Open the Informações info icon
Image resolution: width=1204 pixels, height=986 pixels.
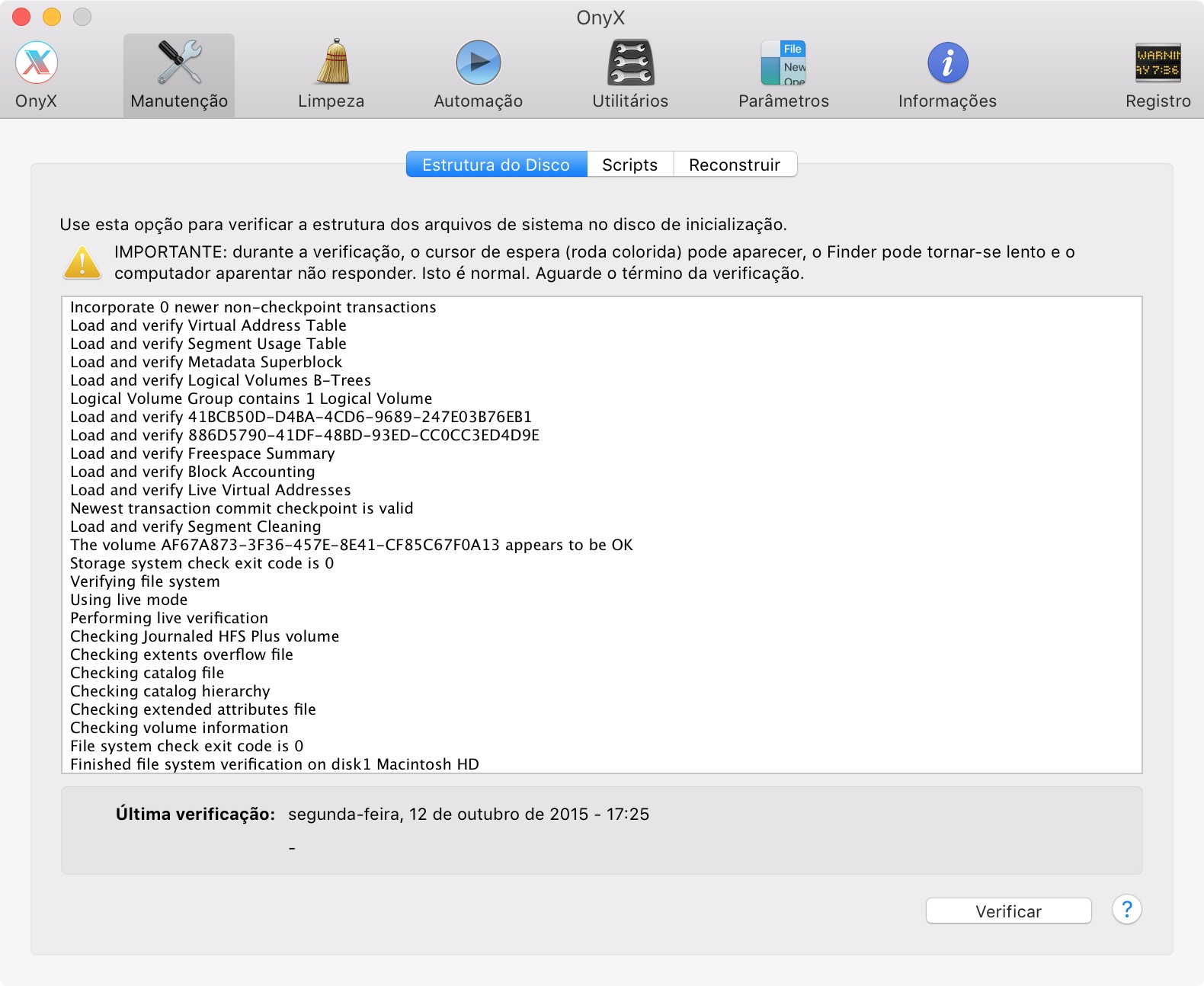pos(947,62)
